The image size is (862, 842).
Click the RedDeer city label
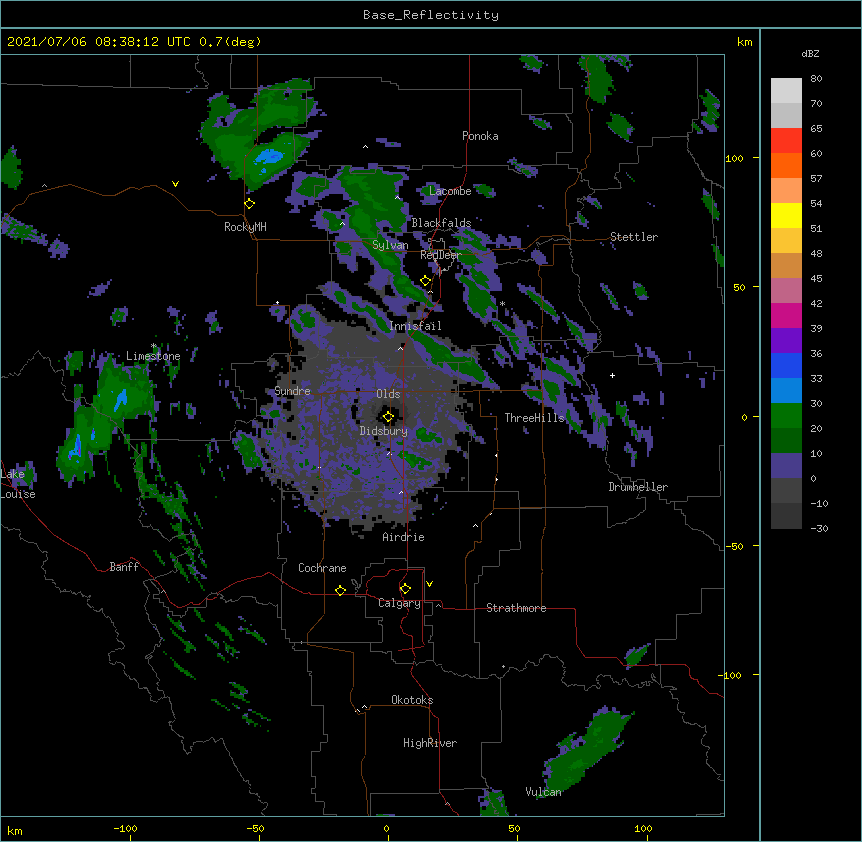coord(441,255)
